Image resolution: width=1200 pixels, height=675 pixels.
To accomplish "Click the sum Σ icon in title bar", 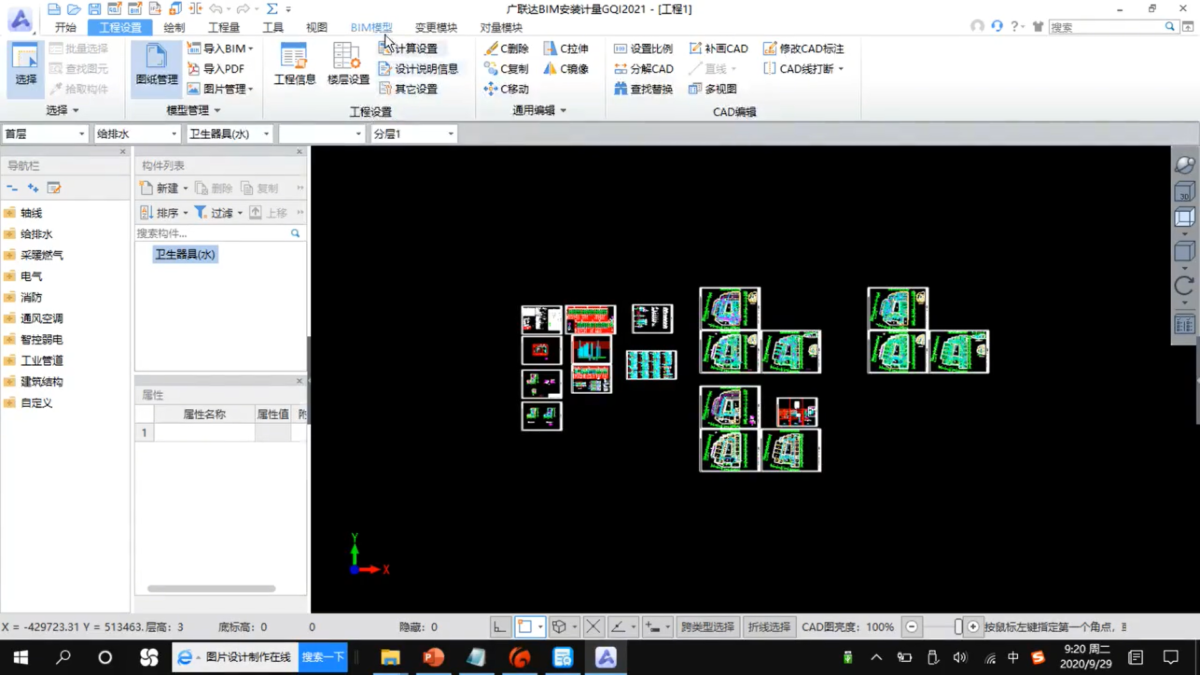I will coord(271,9).
